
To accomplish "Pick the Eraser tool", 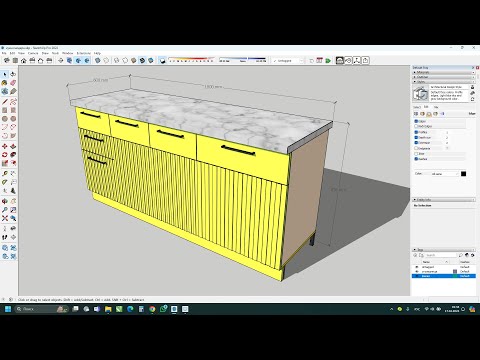I will pyautogui.click(x=13, y=83).
